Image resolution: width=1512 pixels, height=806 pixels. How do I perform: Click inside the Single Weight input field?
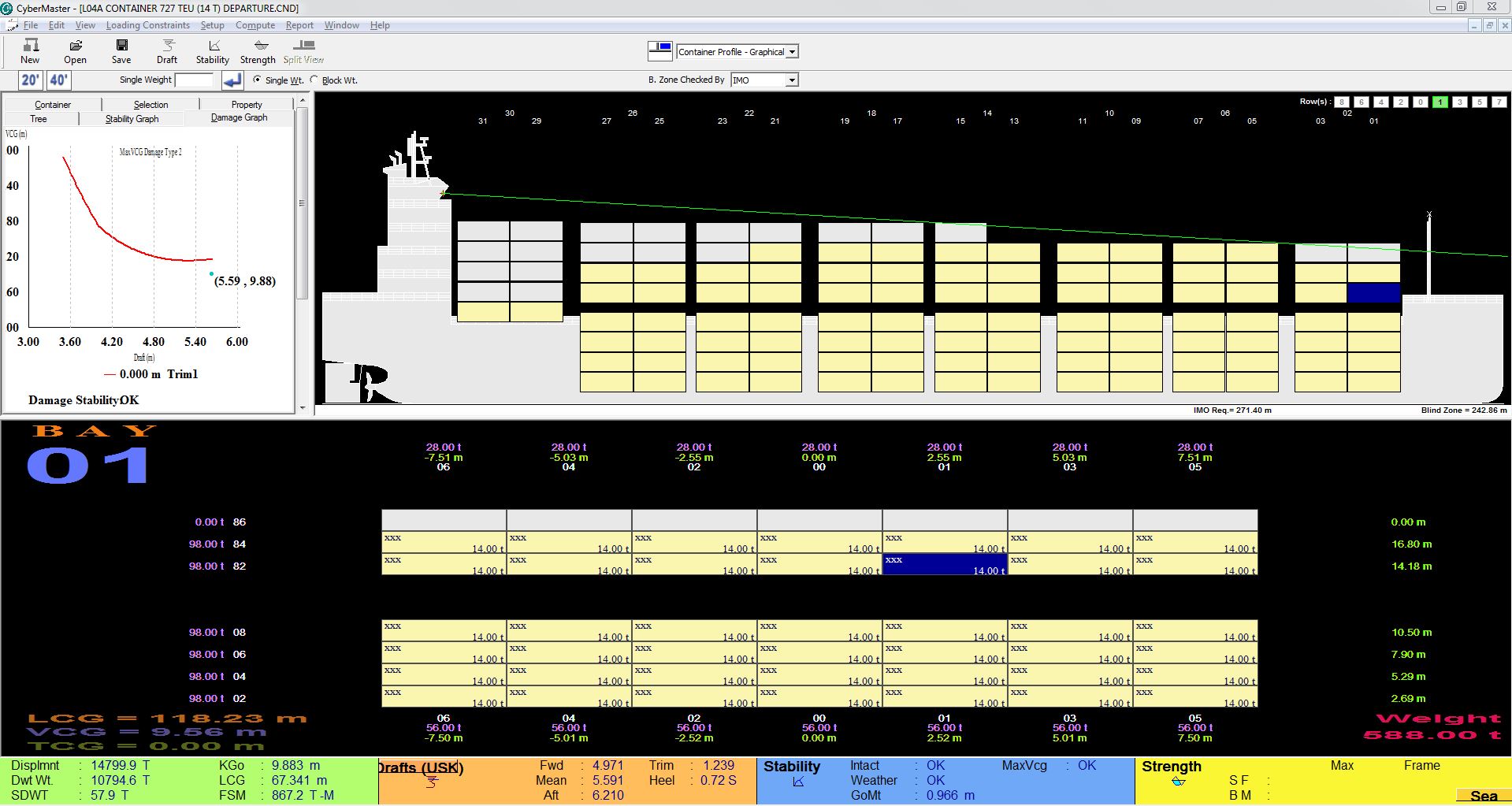[194, 80]
